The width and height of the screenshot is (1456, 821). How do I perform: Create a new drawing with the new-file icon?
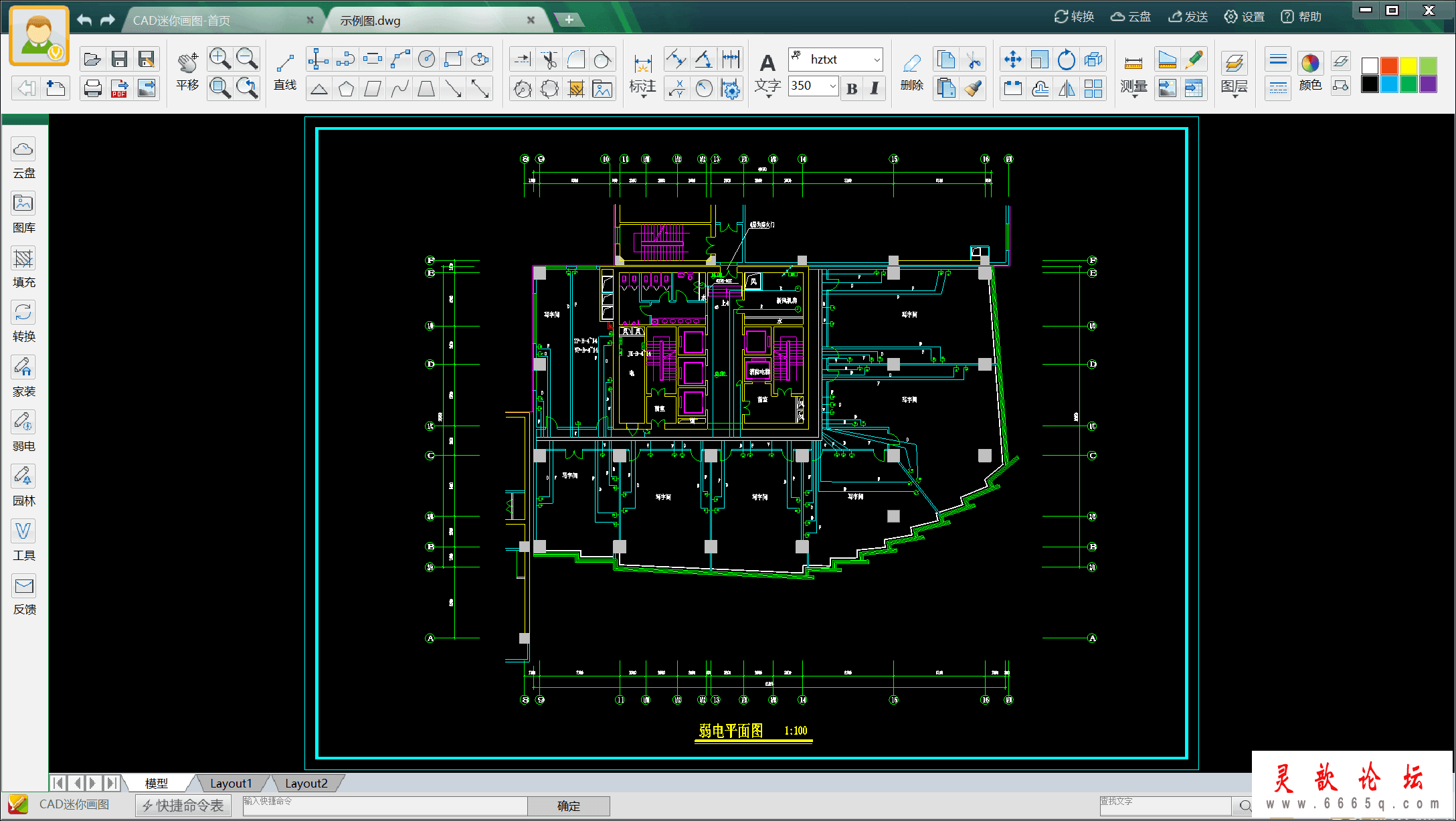56,88
